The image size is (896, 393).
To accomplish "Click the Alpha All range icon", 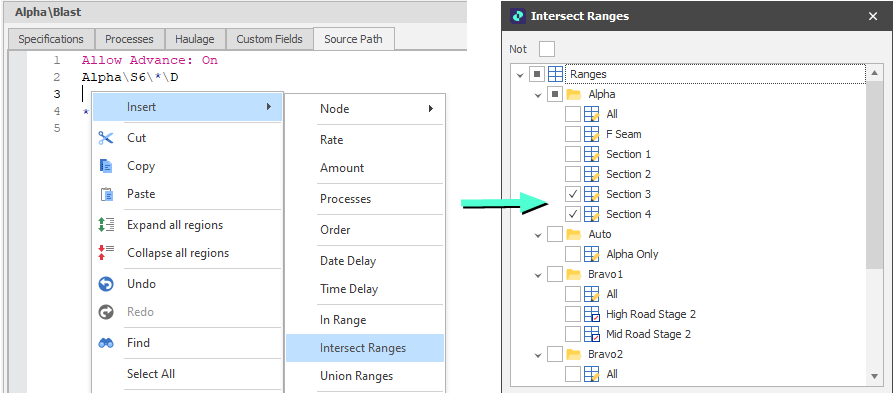I will (x=591, y=114).
